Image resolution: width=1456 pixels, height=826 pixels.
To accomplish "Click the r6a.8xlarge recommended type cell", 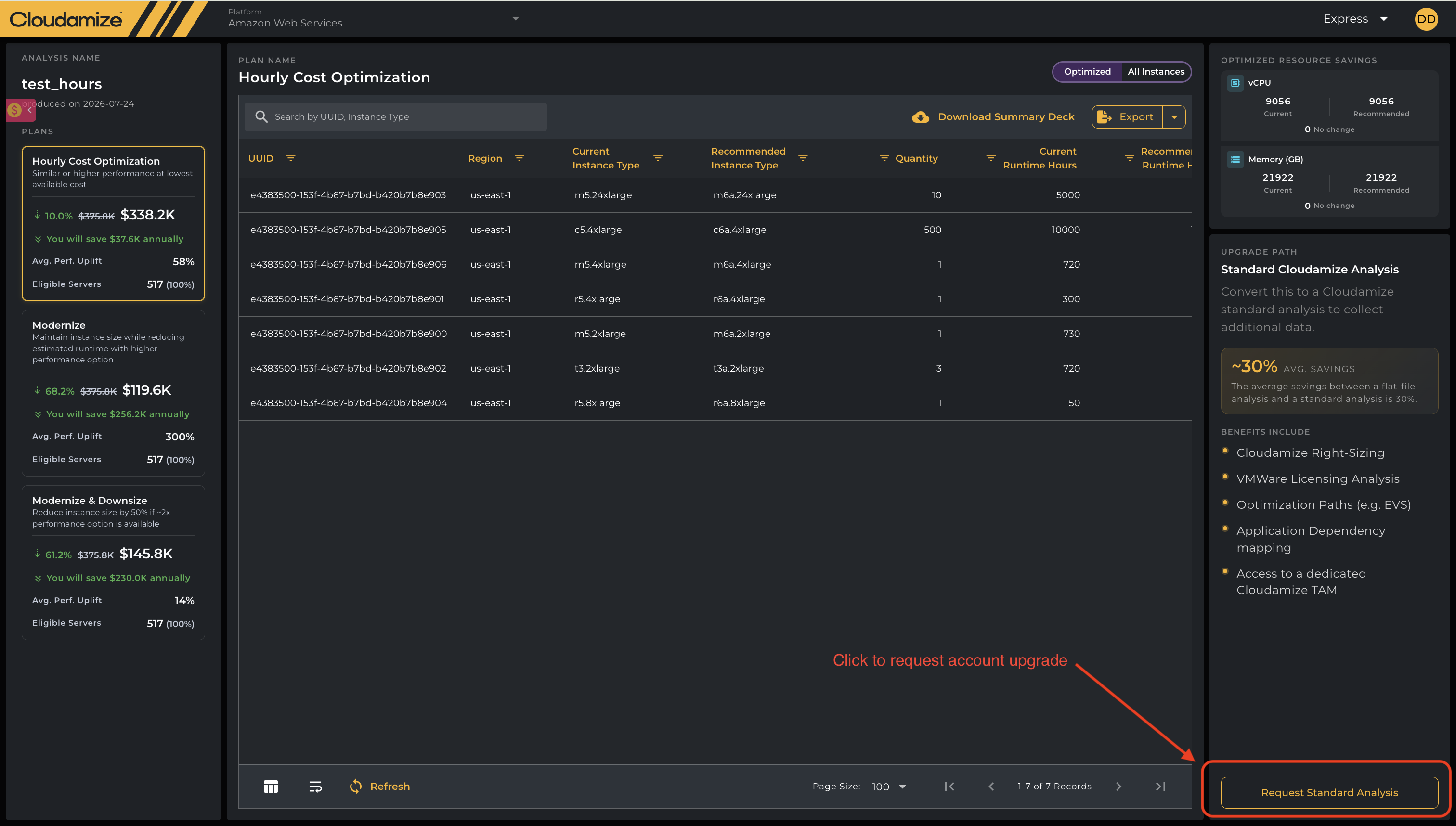I will pyautogui.click(x=739, y=403).
